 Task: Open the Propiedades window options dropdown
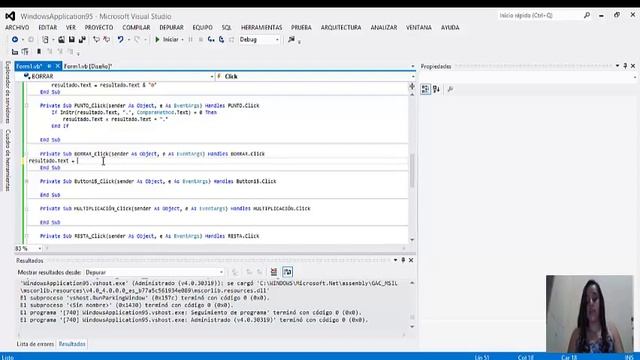pyautogui.click(x=617, y=66)
